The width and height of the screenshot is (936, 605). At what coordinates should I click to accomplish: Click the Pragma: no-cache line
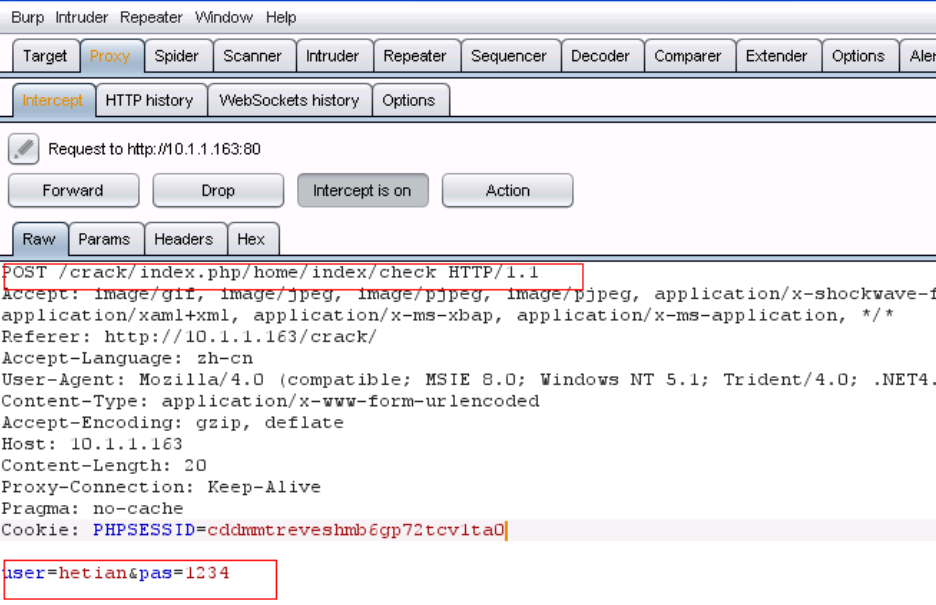click(x=93, y=509)
